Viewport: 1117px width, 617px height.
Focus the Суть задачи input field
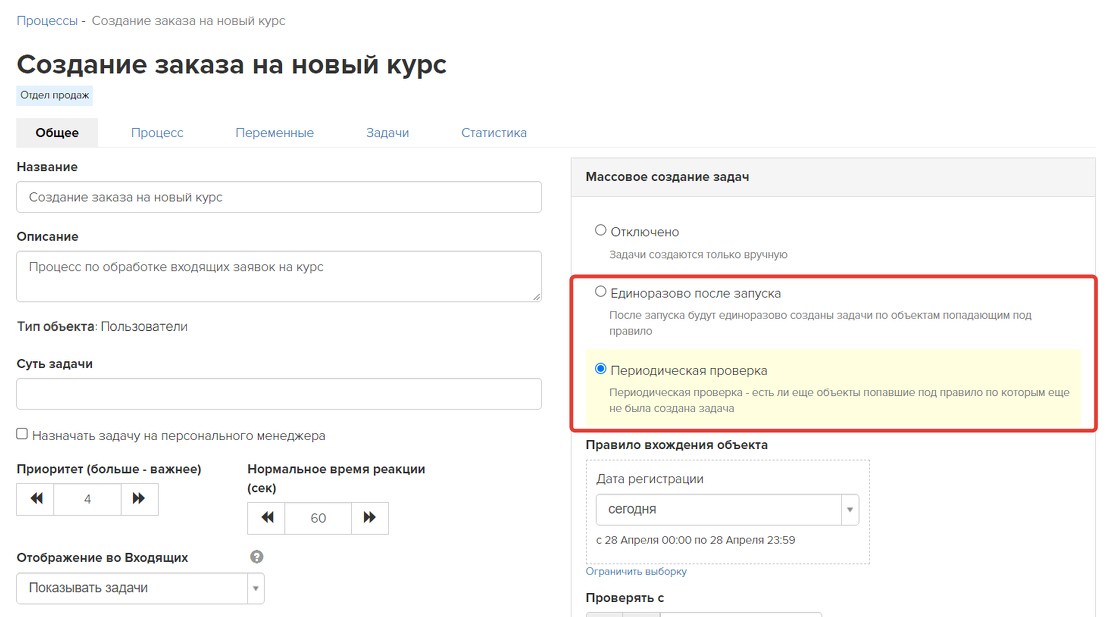(x=279, y=394)
